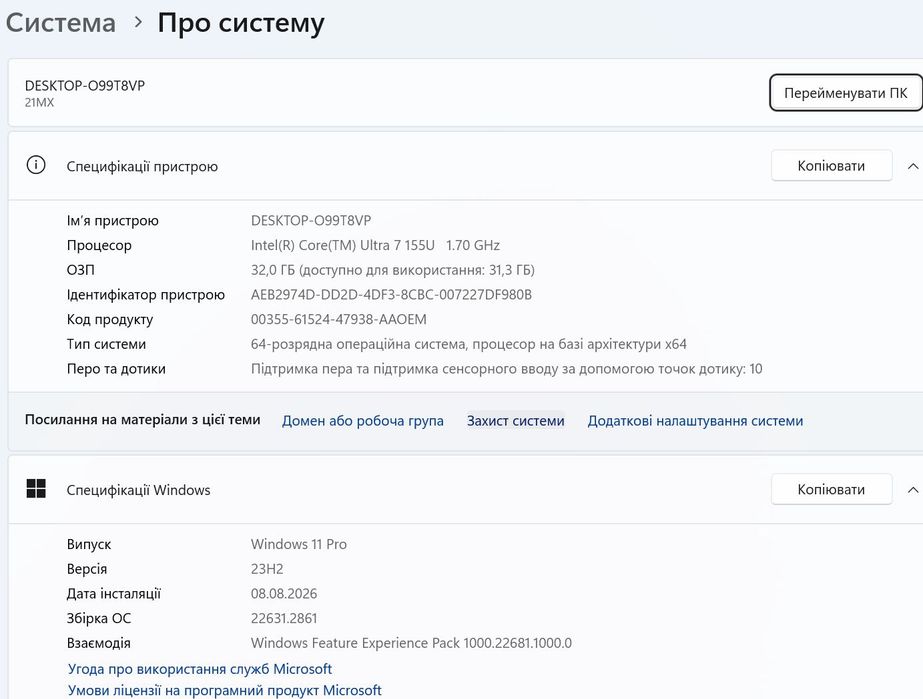
Task: Click the 21MX model text
Action: pos(39,102)
